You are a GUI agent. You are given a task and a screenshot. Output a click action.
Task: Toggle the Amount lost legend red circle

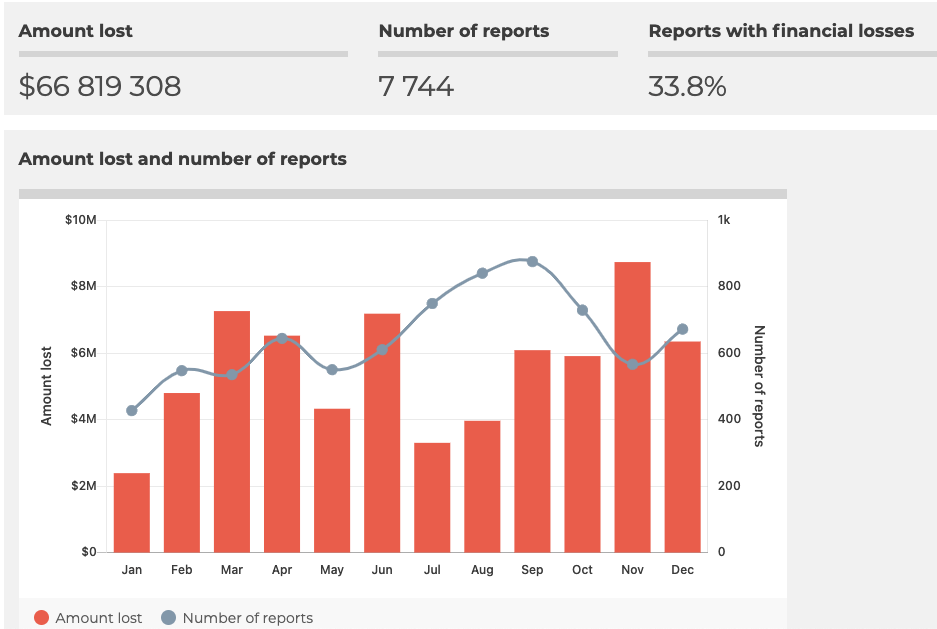(41, 618)
